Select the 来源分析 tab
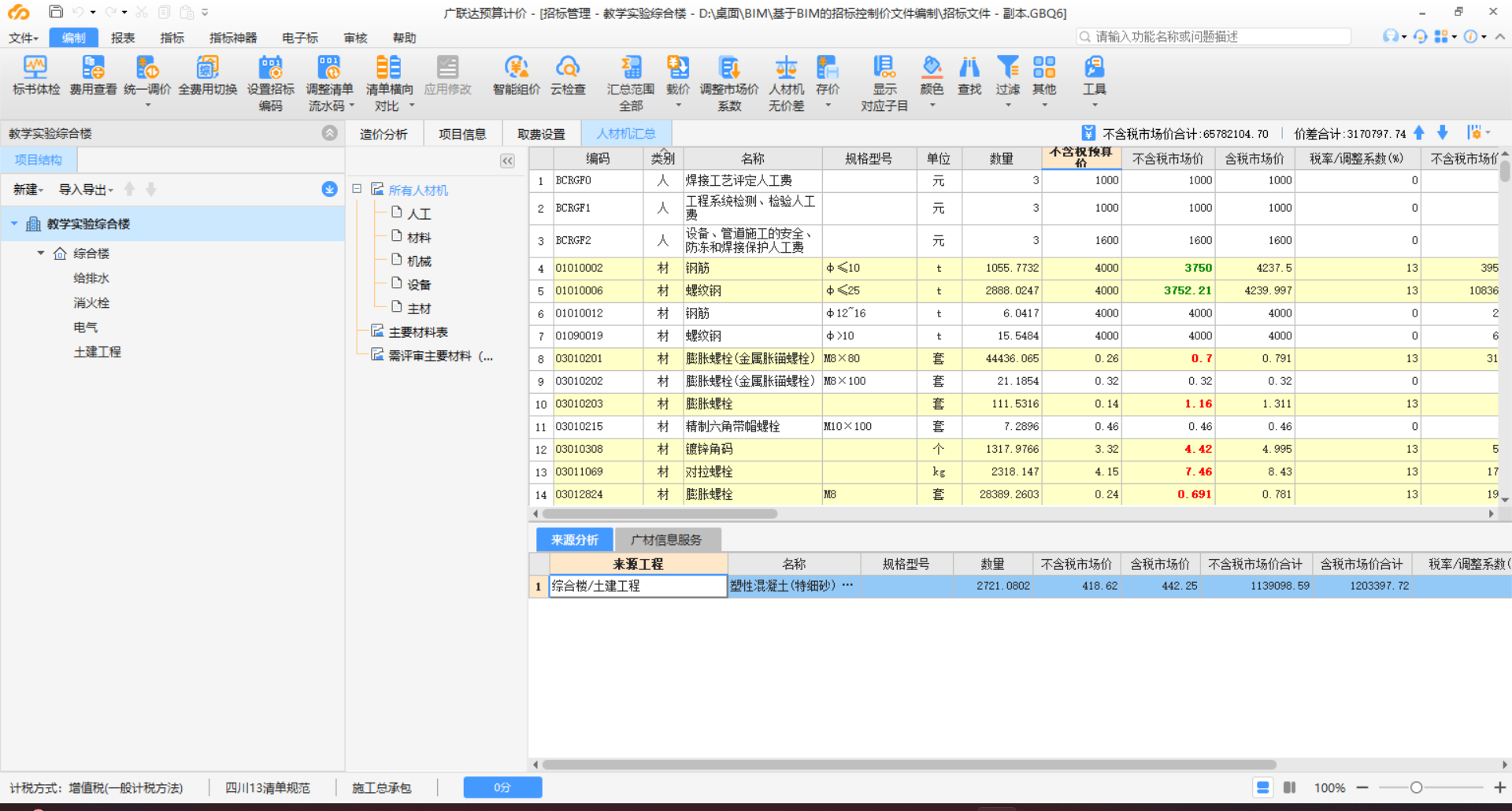Screen dimensions: 1512x811 pyautogui.click(x=575, y=540)
